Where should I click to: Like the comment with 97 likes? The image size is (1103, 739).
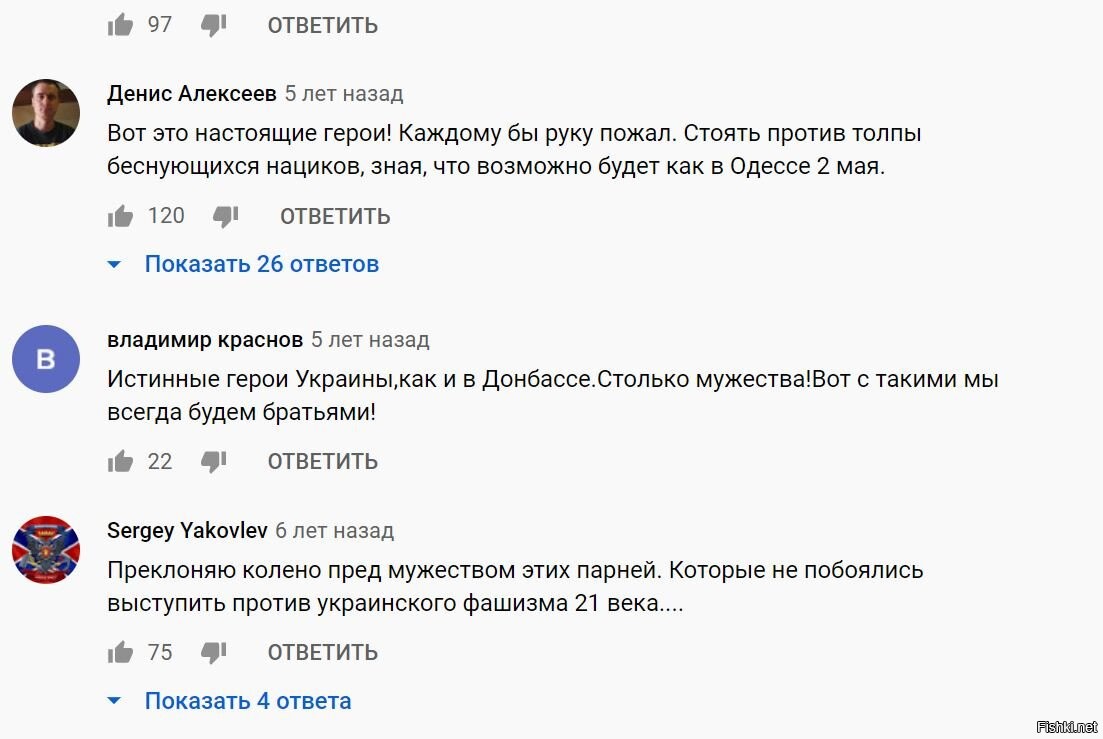coord(120,25)
